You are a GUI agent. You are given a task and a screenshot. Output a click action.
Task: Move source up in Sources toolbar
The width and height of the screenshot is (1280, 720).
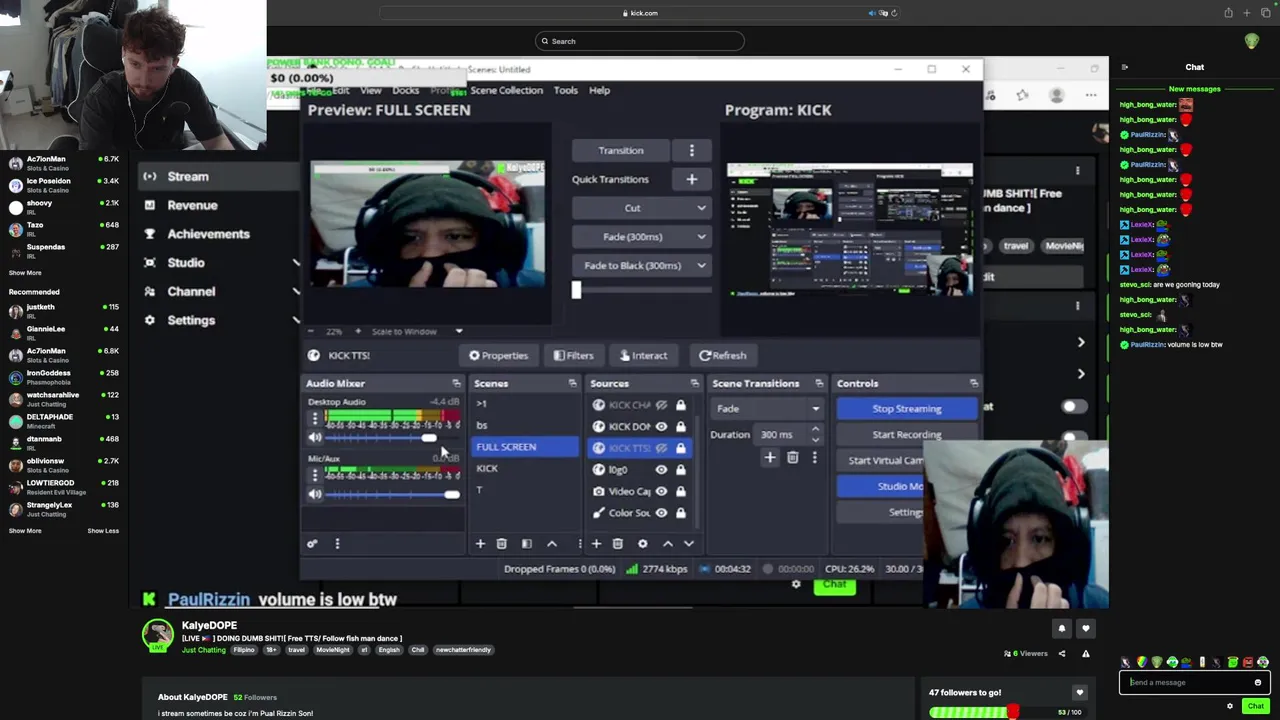(668, 543)
